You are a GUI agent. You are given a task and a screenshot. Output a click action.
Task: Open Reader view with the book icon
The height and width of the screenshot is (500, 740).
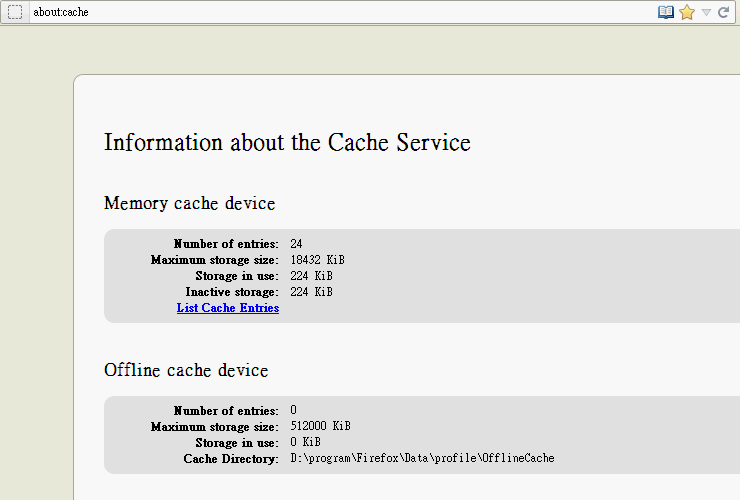666,13
